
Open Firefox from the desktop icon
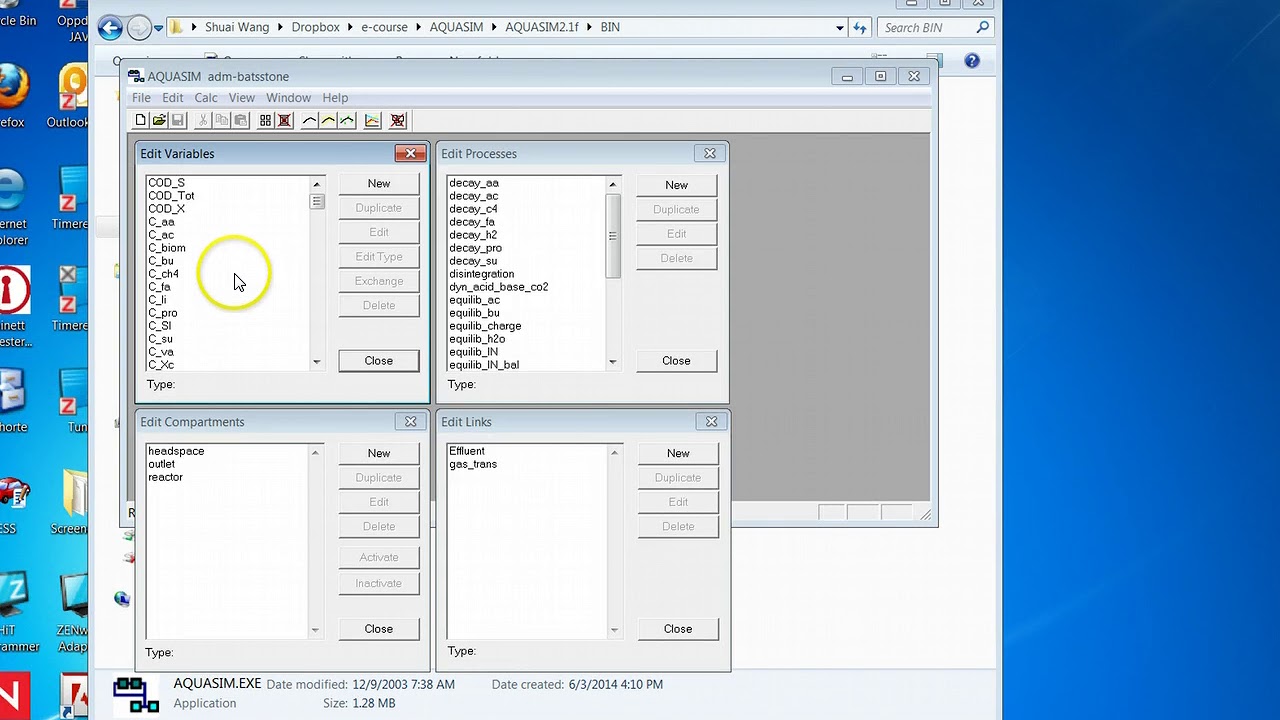point(12,88)
